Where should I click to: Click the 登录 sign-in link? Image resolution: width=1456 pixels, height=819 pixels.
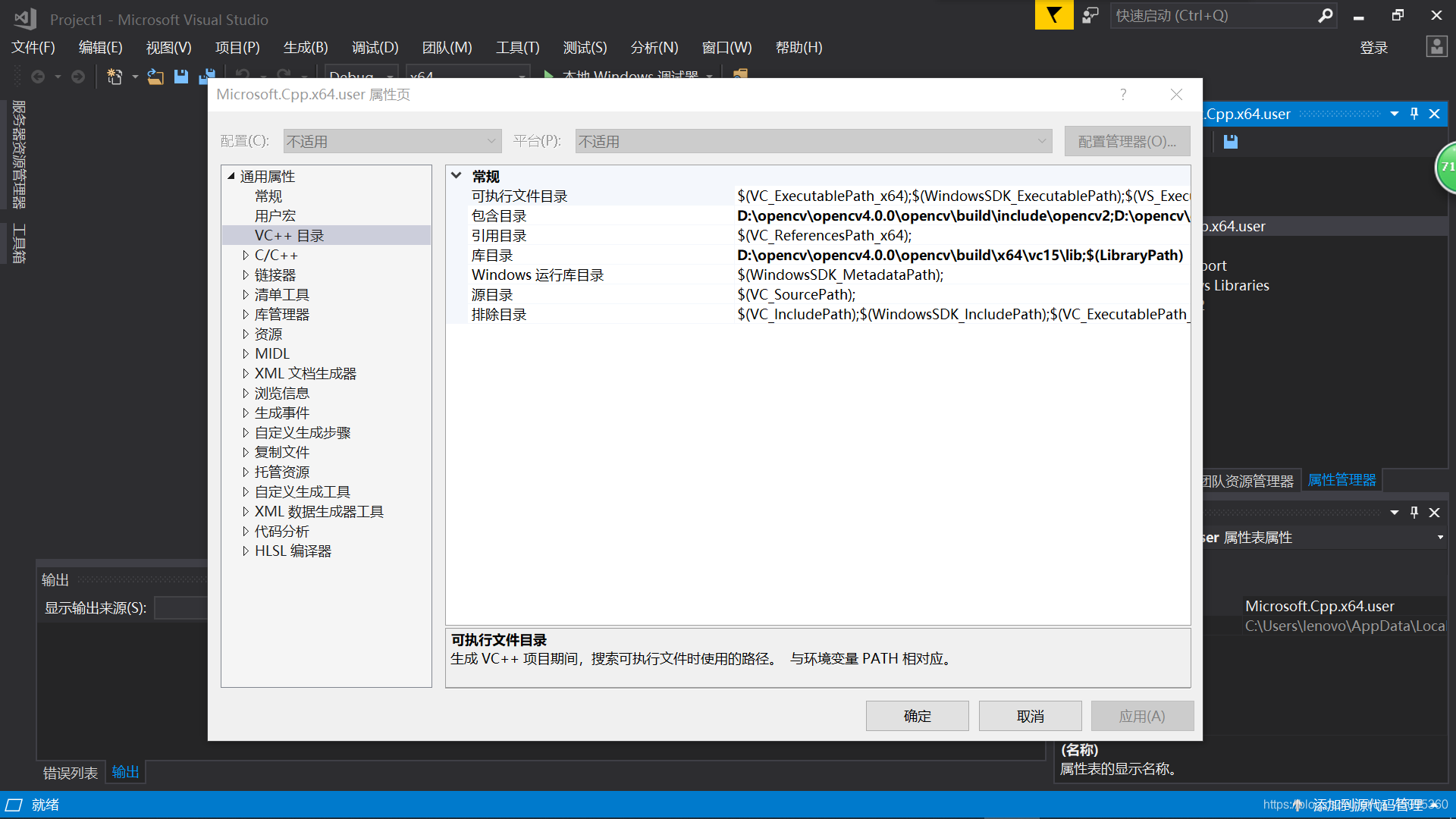[x=1373, y=48]
